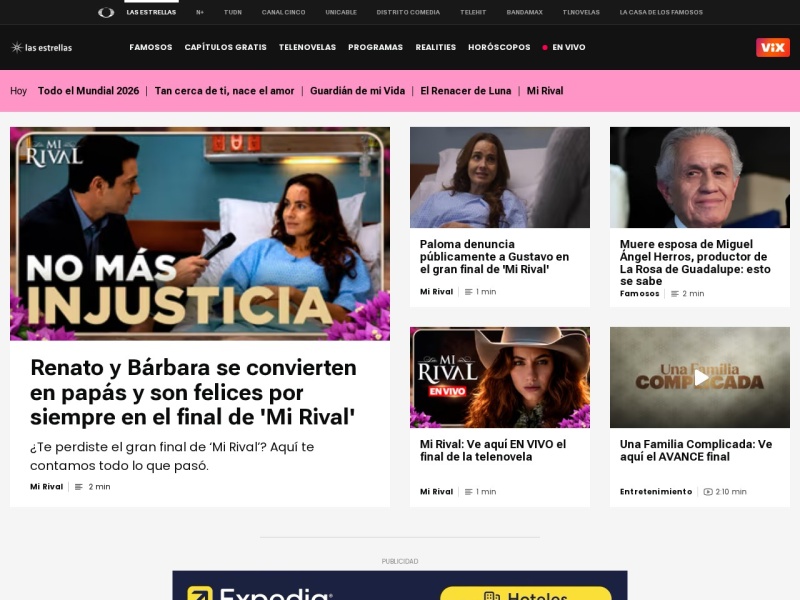Image resolution: width=800 pixels, height=600 pixels.
Task: Click the Entretenimiento category tag
Action: pos(656,492)
